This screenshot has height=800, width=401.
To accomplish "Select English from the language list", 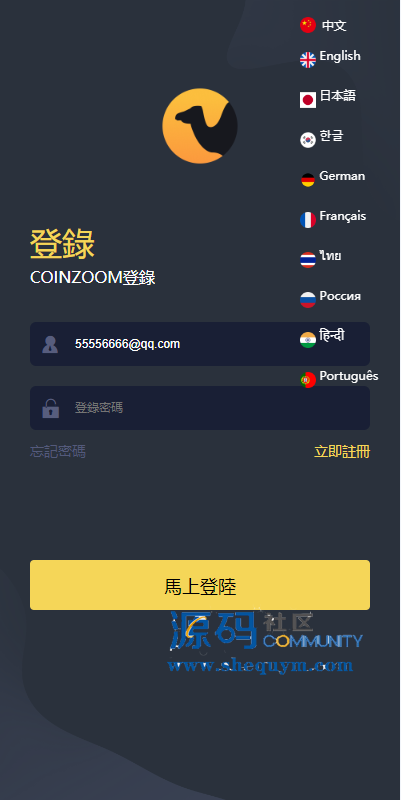I will click(x=340, y=56).
